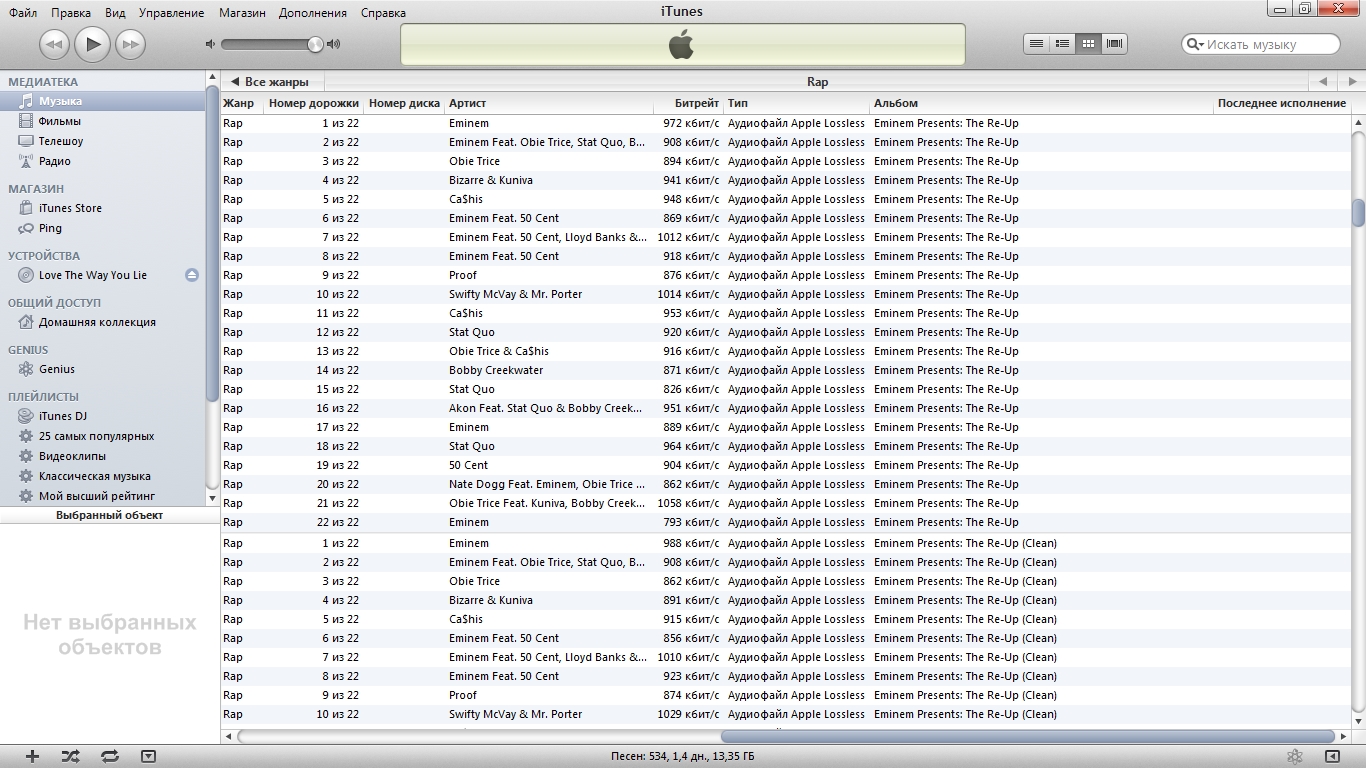The image size is (1366, 768).
Task: Sort by the Последнее исполнение column header
Action: 1282,103
